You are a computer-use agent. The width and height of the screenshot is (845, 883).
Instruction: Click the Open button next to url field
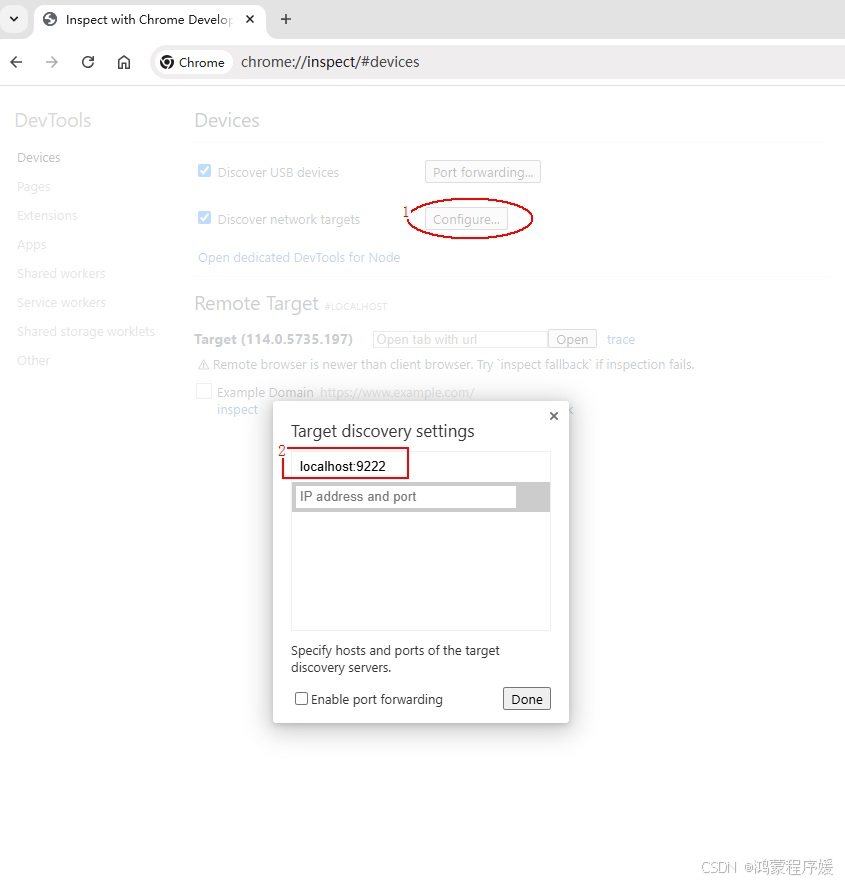(572, 340)
